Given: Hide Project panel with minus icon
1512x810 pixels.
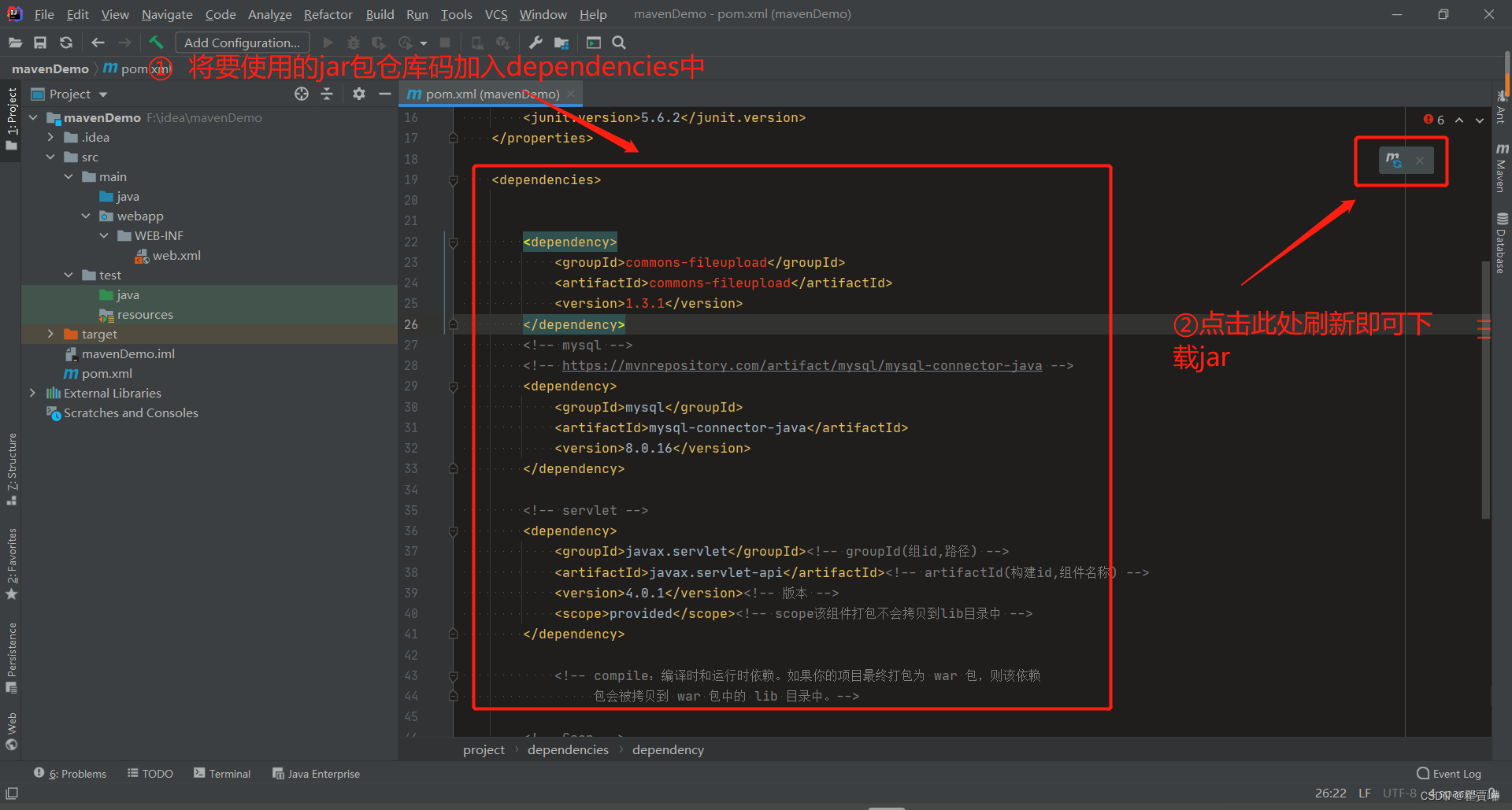Looking at the screenshot, I should click(384, 94).
